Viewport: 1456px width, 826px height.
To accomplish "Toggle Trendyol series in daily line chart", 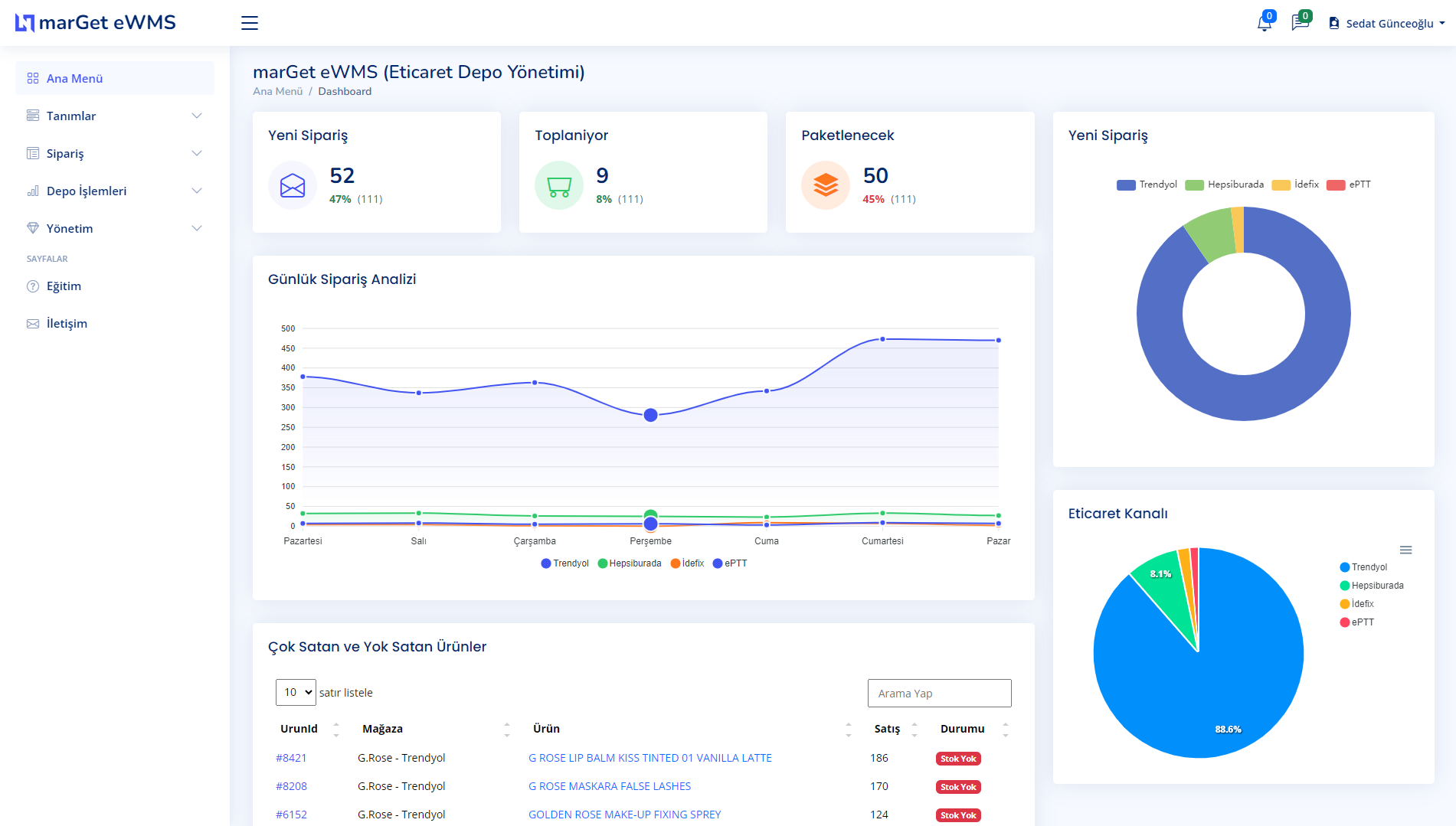I will (x=564, y=563).
